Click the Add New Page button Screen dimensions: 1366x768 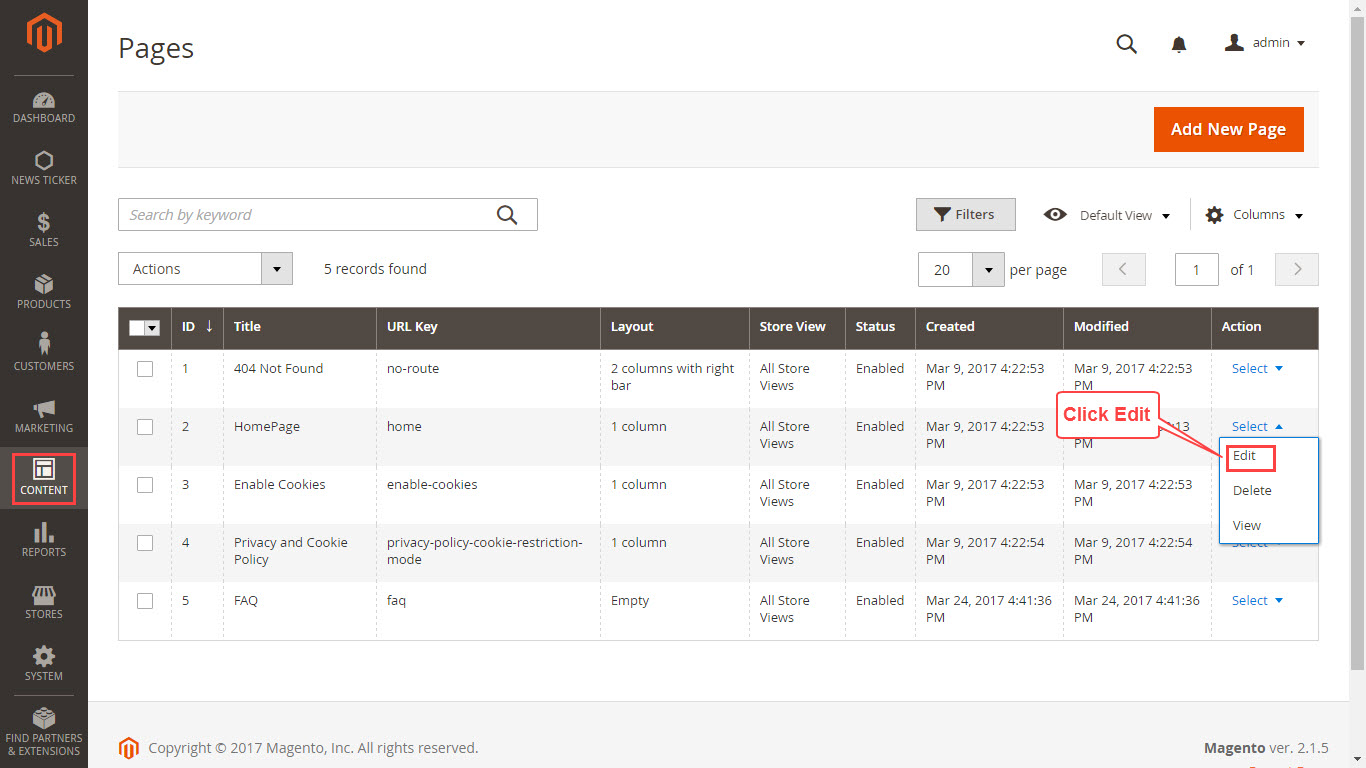[1228, 129]
